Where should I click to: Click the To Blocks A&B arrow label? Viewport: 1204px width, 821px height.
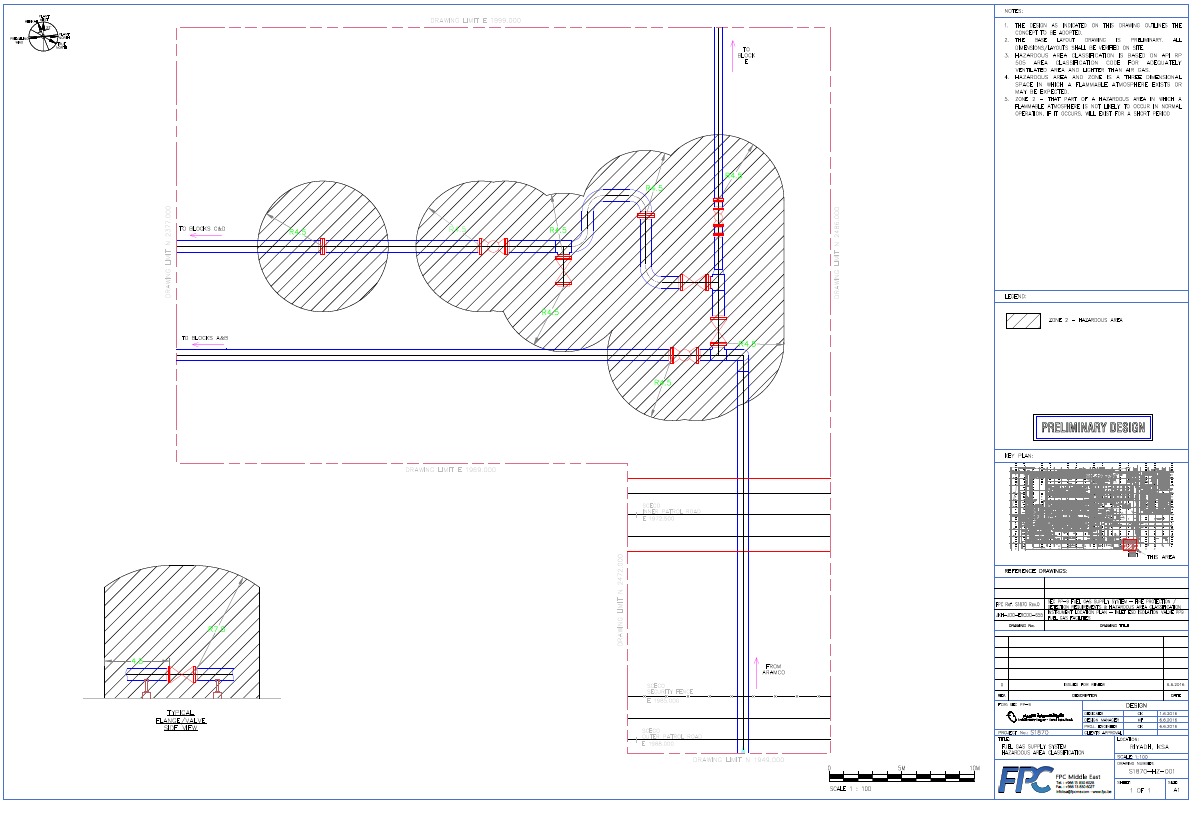point(205,339)
